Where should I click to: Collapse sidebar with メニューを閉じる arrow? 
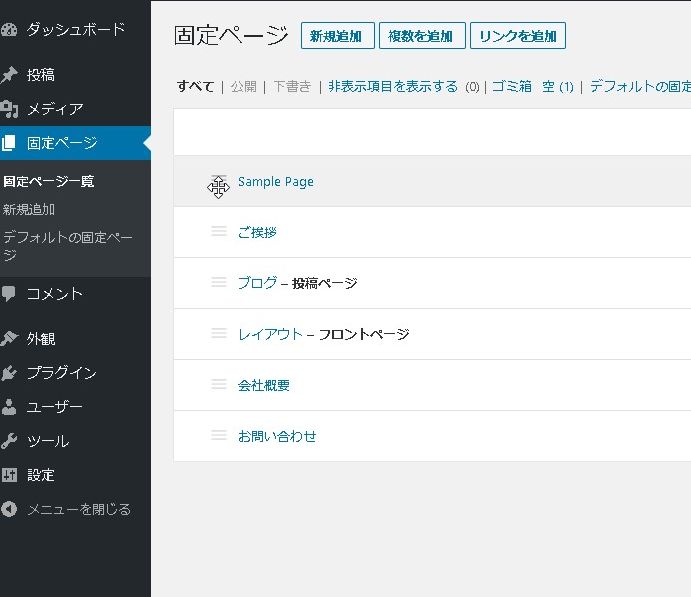pos(9,509)
